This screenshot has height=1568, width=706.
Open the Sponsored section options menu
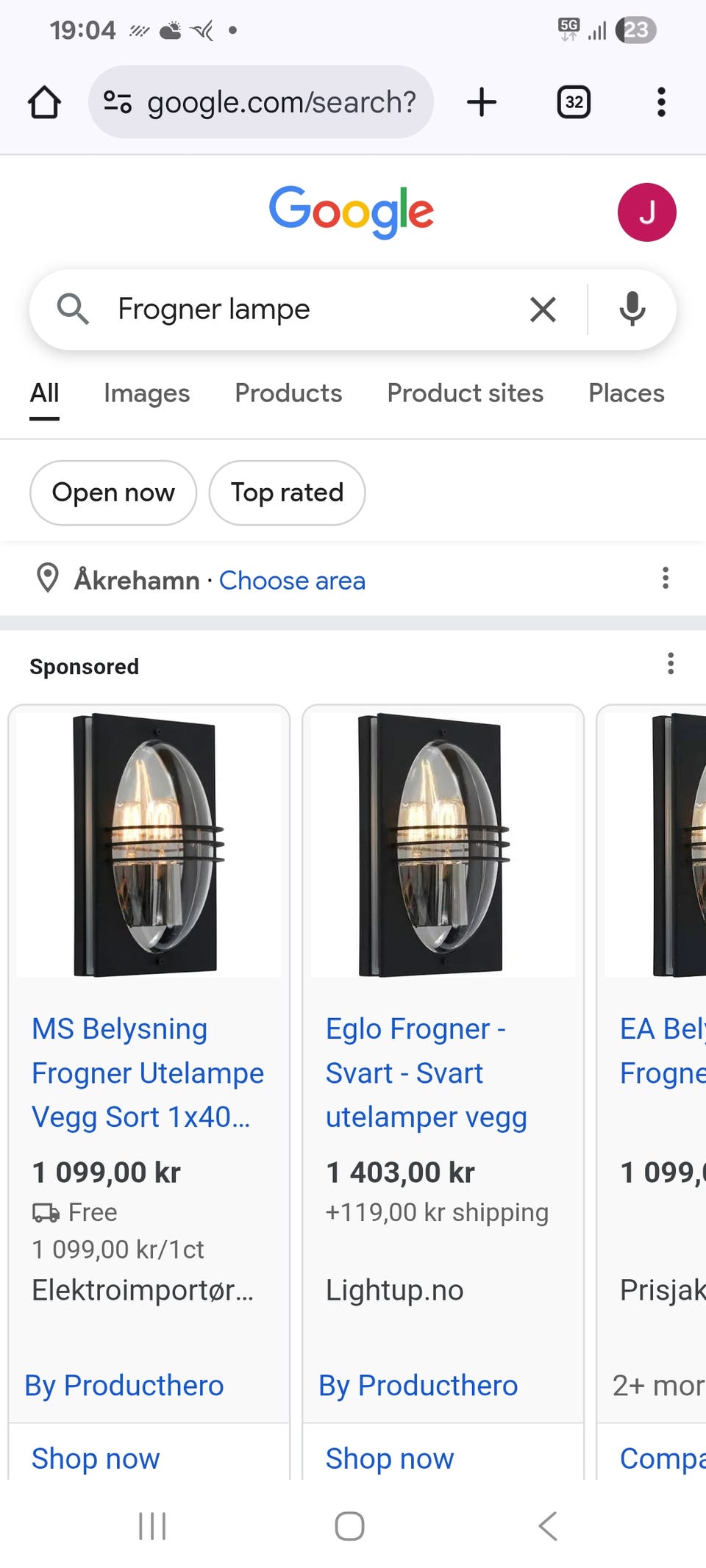coord(670,664)
